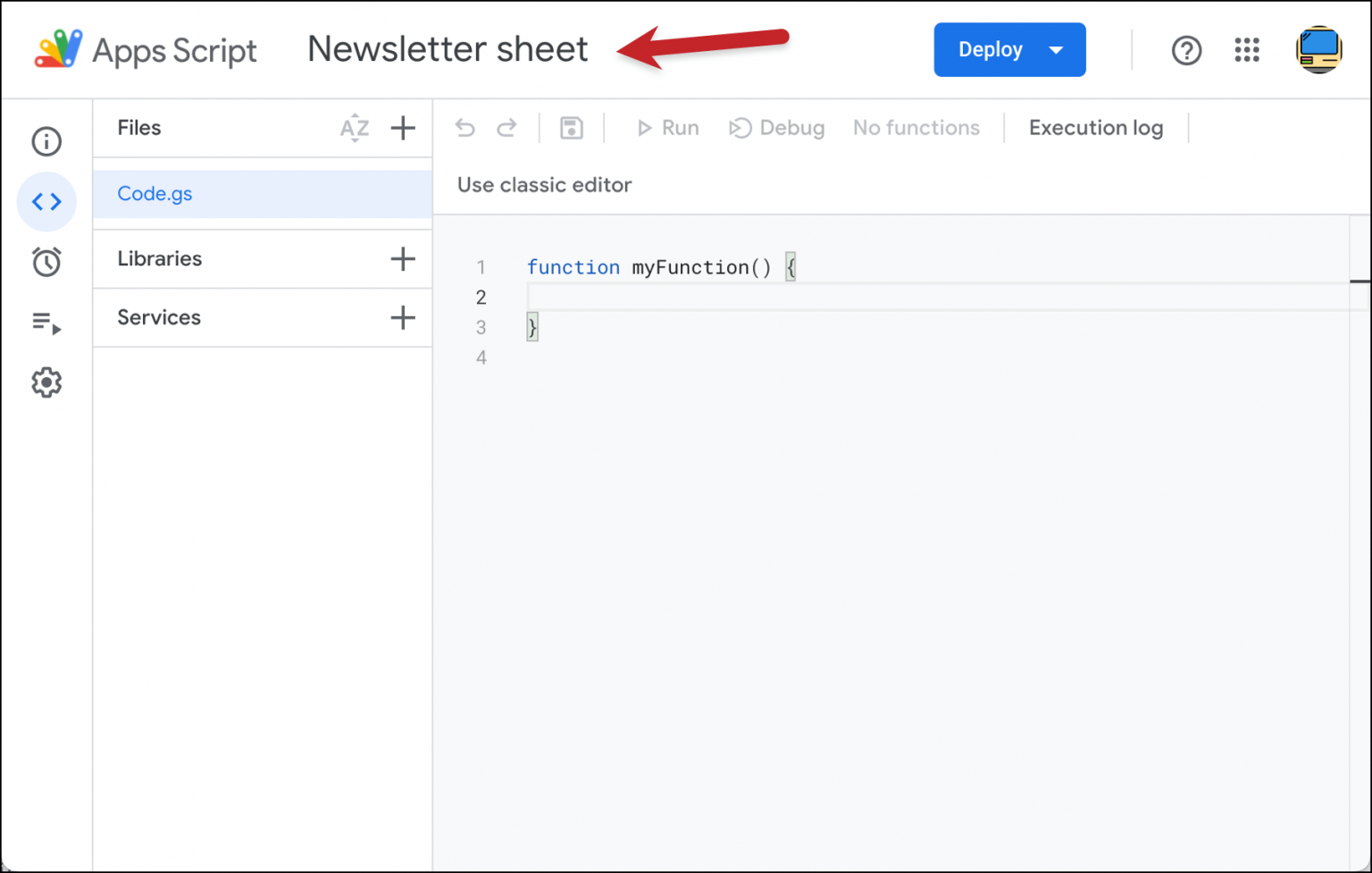Start debugging the script

click(x=776, y=128)
